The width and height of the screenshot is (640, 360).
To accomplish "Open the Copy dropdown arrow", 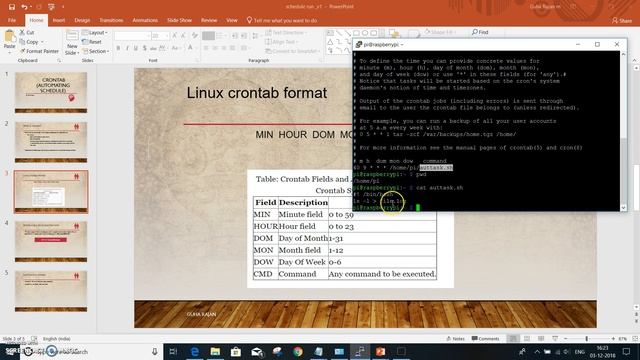I will pos(42,42).
